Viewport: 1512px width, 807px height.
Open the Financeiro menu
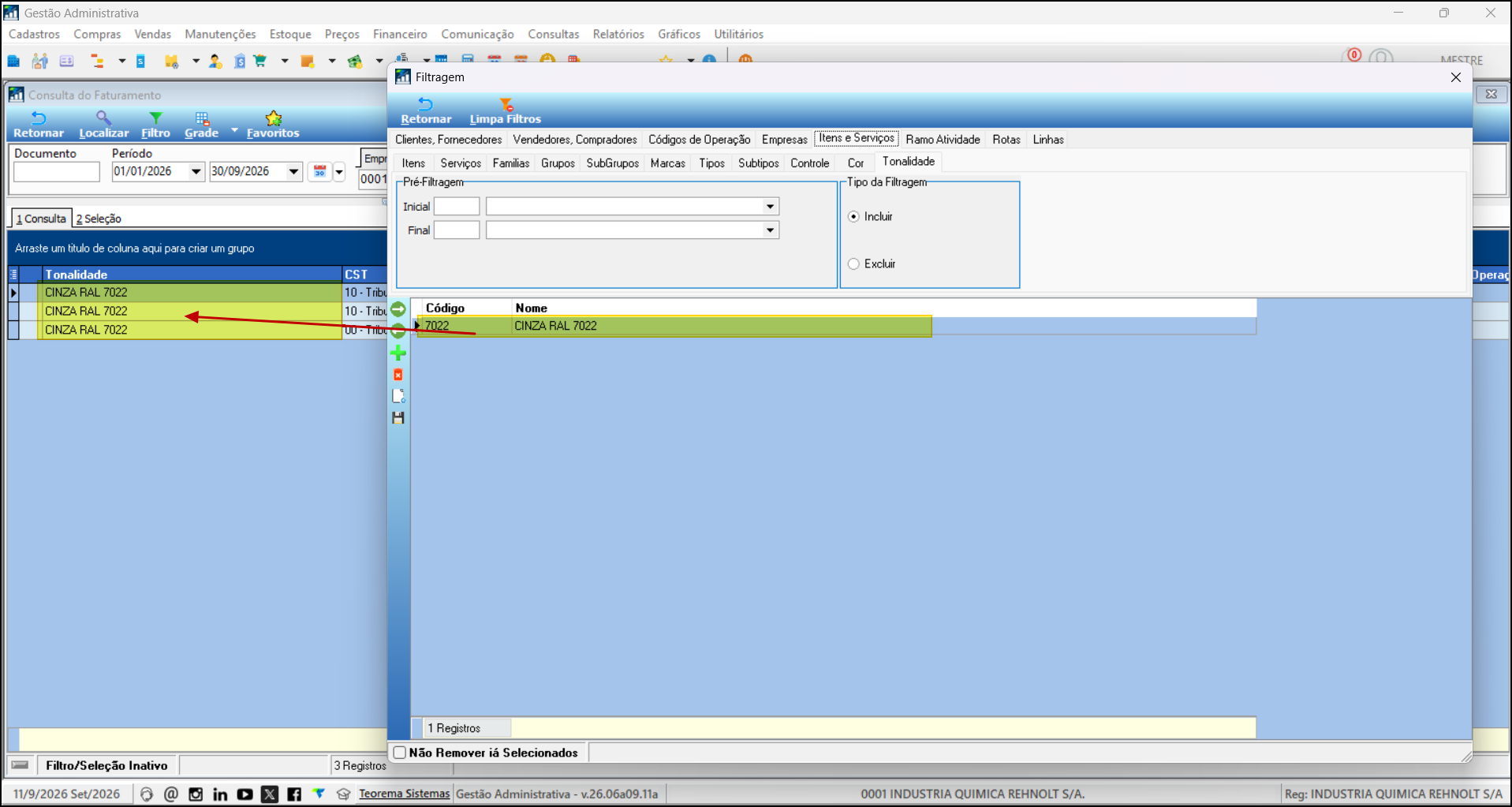(x=400, y=34)
